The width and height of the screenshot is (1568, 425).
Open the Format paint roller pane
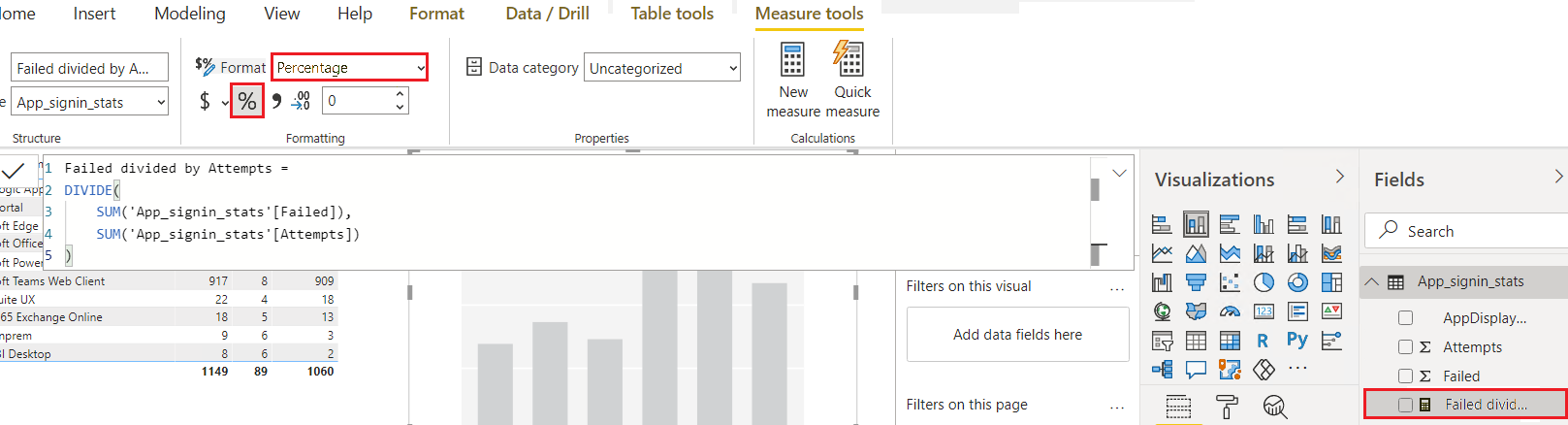pyautogui.click(x=1227, y=408)
